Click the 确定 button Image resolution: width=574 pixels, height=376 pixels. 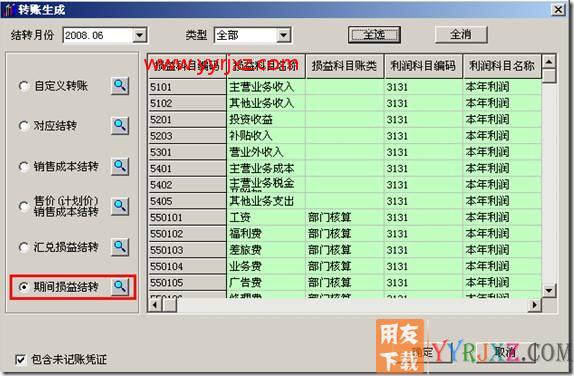(425, 352)
